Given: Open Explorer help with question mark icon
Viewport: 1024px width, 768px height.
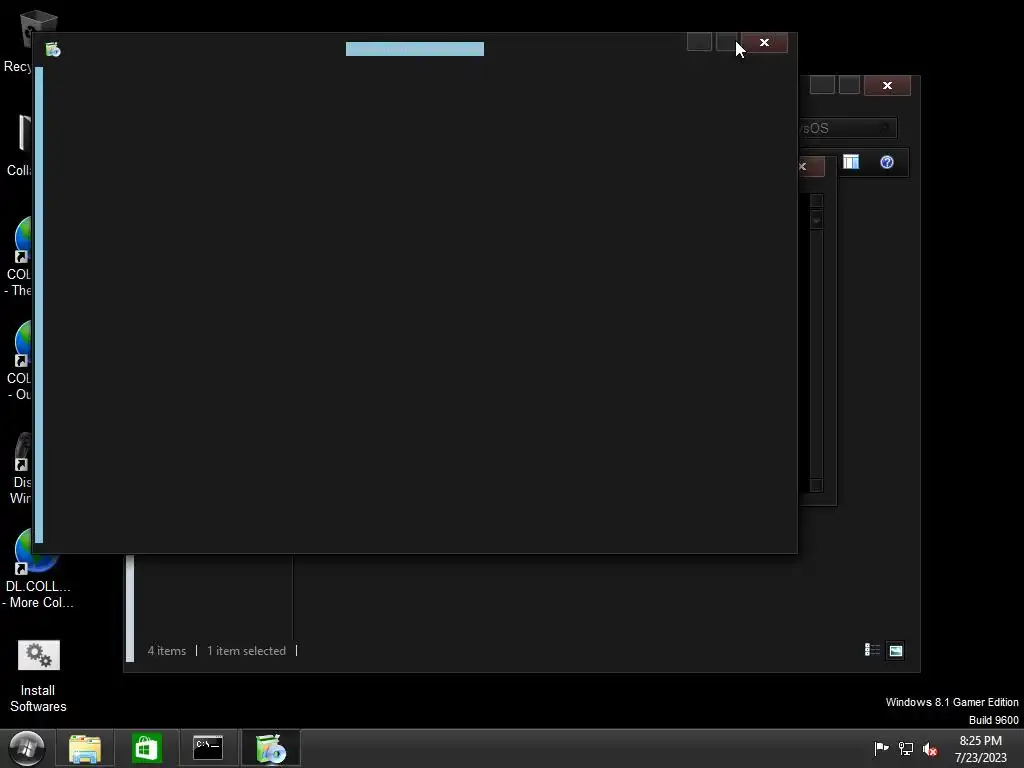Looking at the screenshot, I should pos(887,162).
